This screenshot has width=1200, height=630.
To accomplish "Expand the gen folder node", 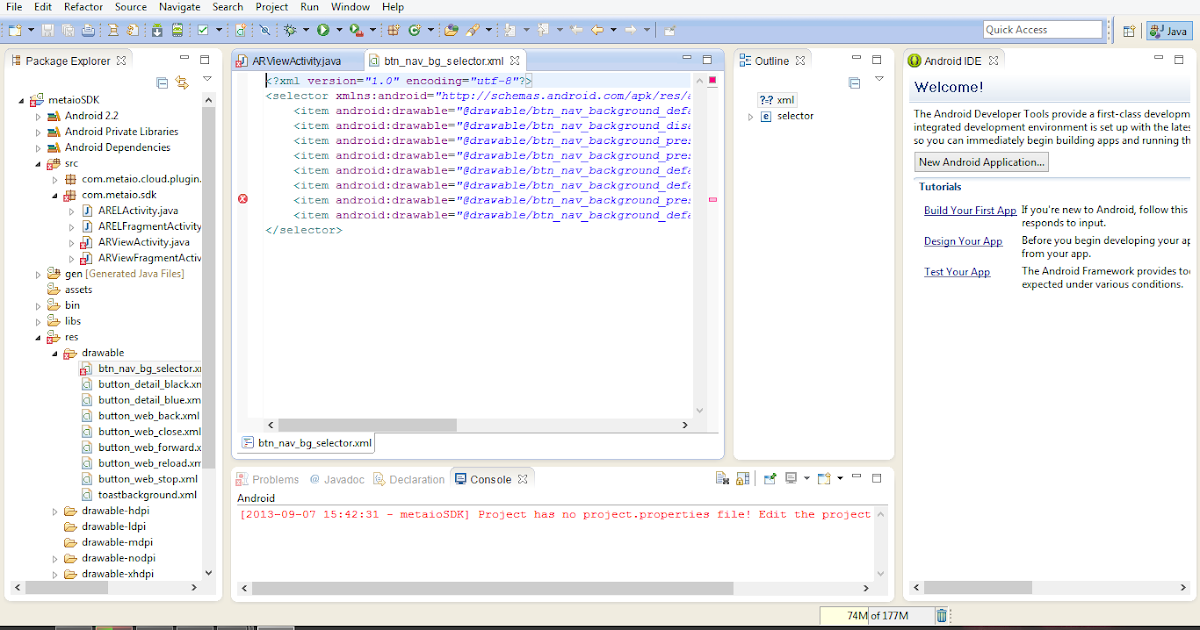I will point(39,274).
